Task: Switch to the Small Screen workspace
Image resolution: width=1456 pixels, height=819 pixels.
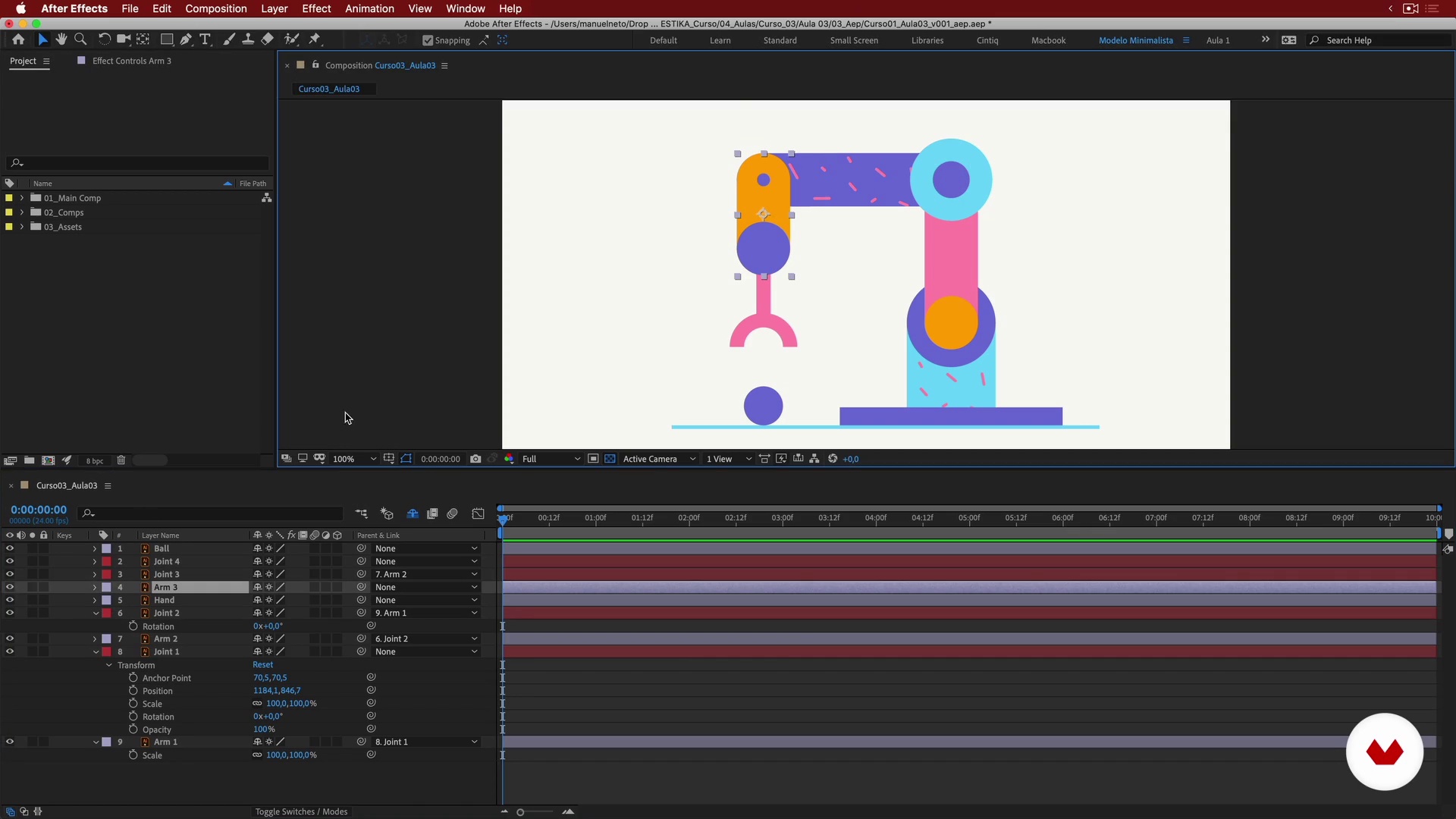Action: (x=854, y=40)
